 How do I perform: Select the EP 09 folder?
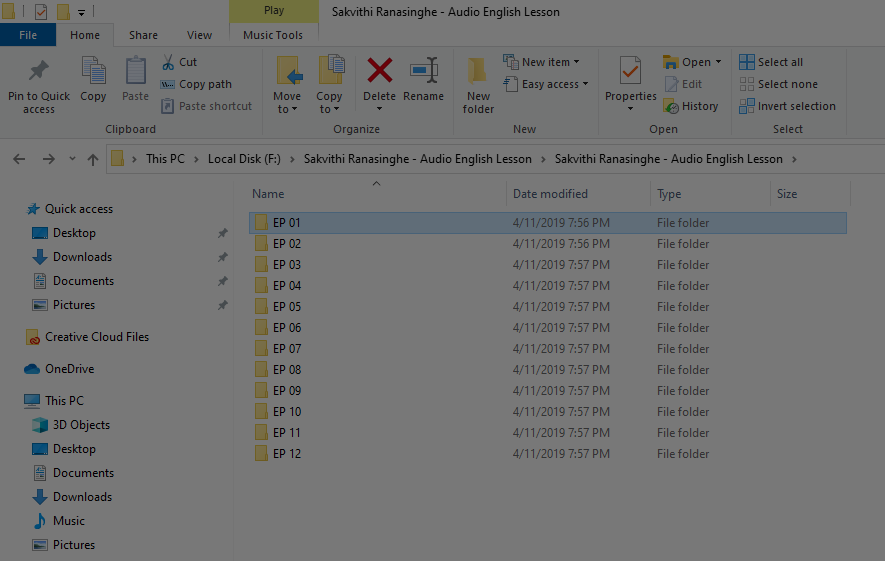coord(547,391)
